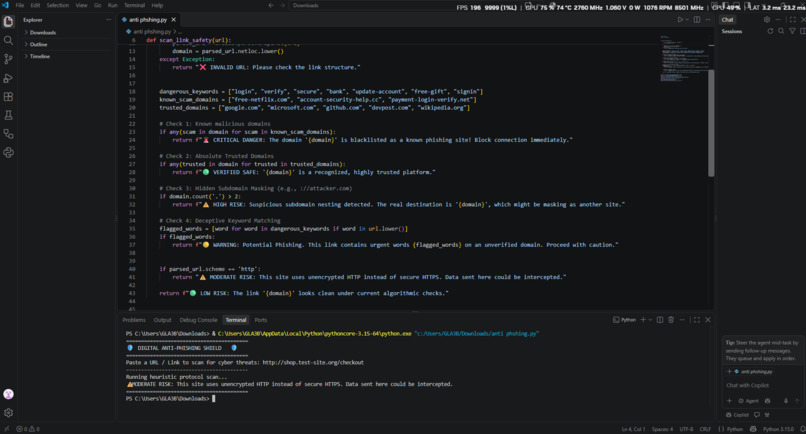This screenshot has width=806, height=434.
Task: Refresh the chat Sessions list
Action: (770, 31)
